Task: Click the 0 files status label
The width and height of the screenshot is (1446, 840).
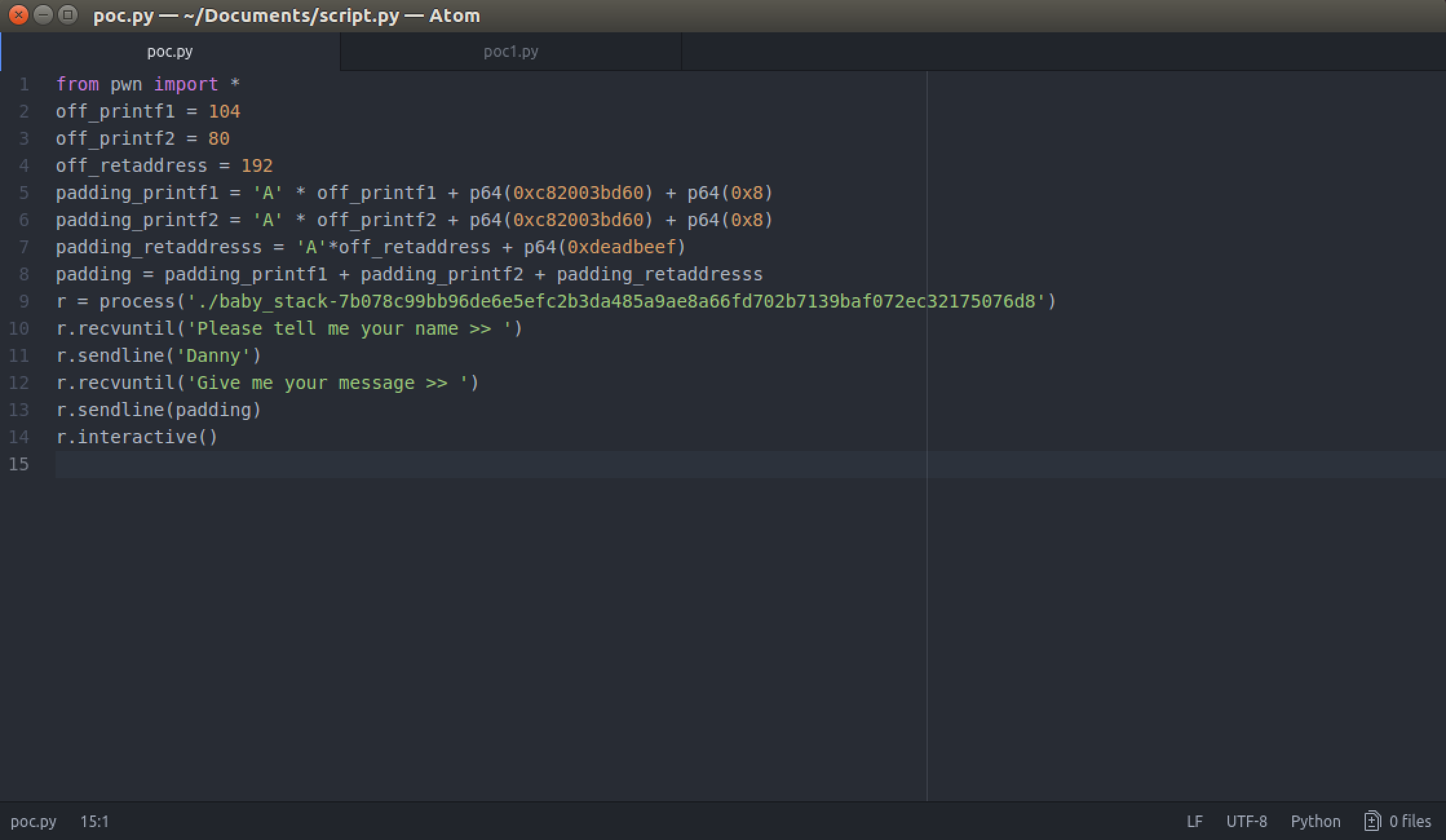Action: click(x=1410, y=821)
